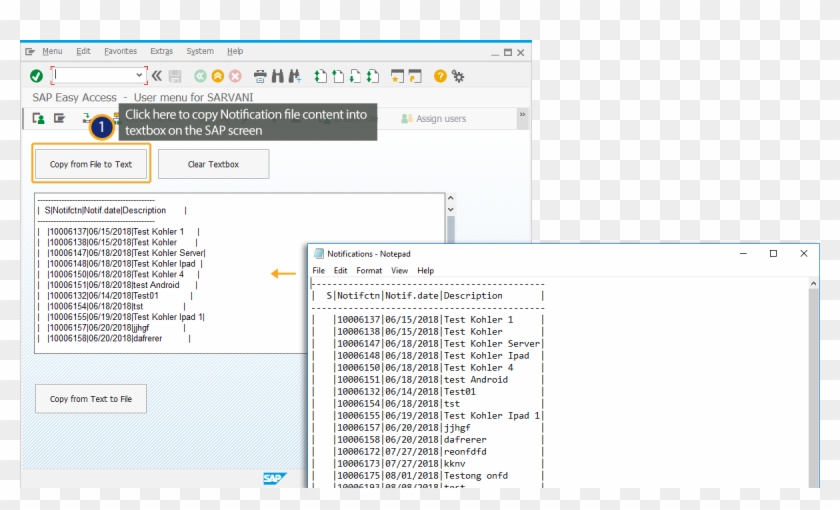
Task: Open the File menu in Notepad
Action: (x=318, y=271)
